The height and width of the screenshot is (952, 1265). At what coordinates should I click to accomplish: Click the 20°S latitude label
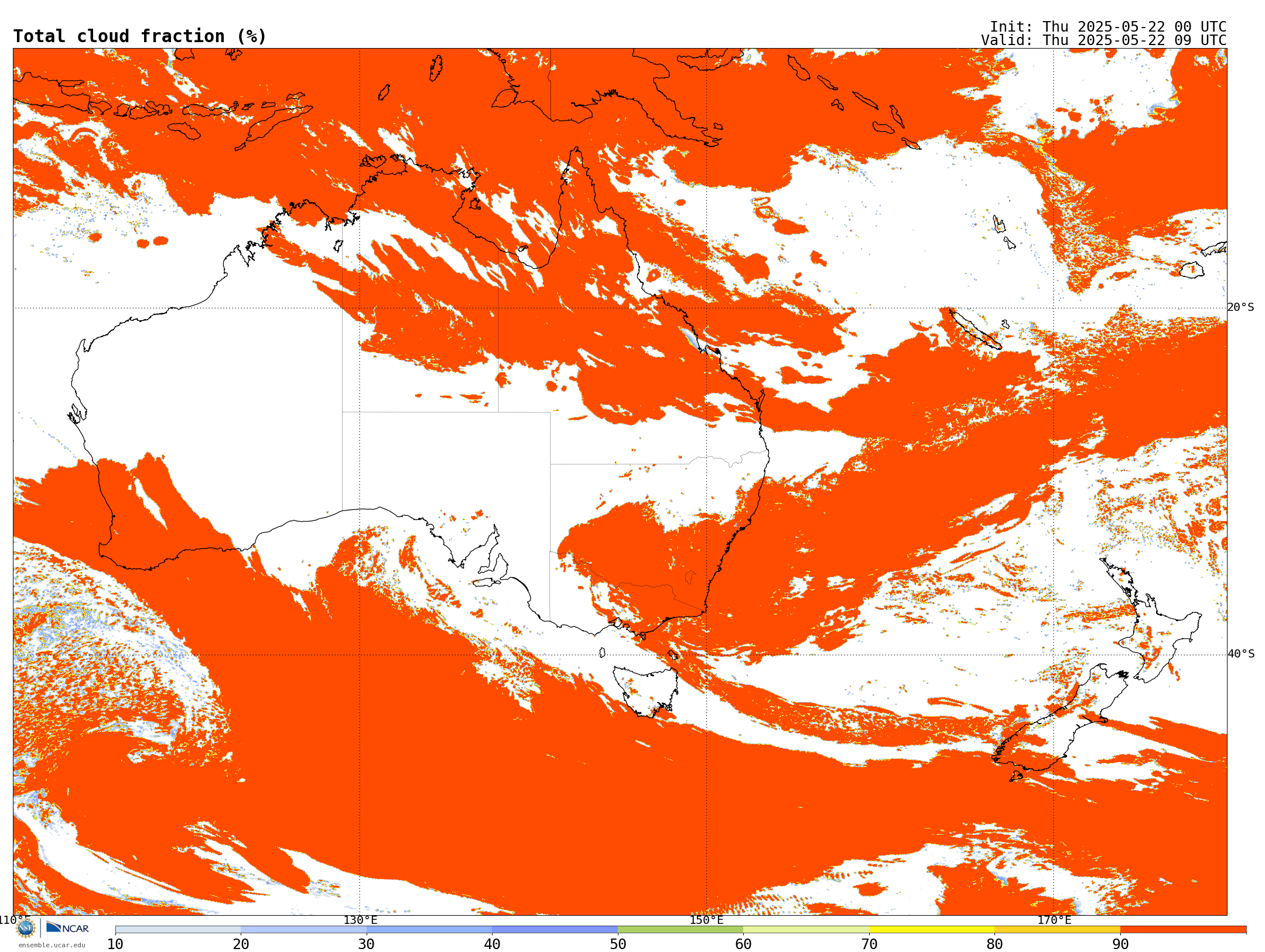pyautogui.click(x=1241, y=307)
